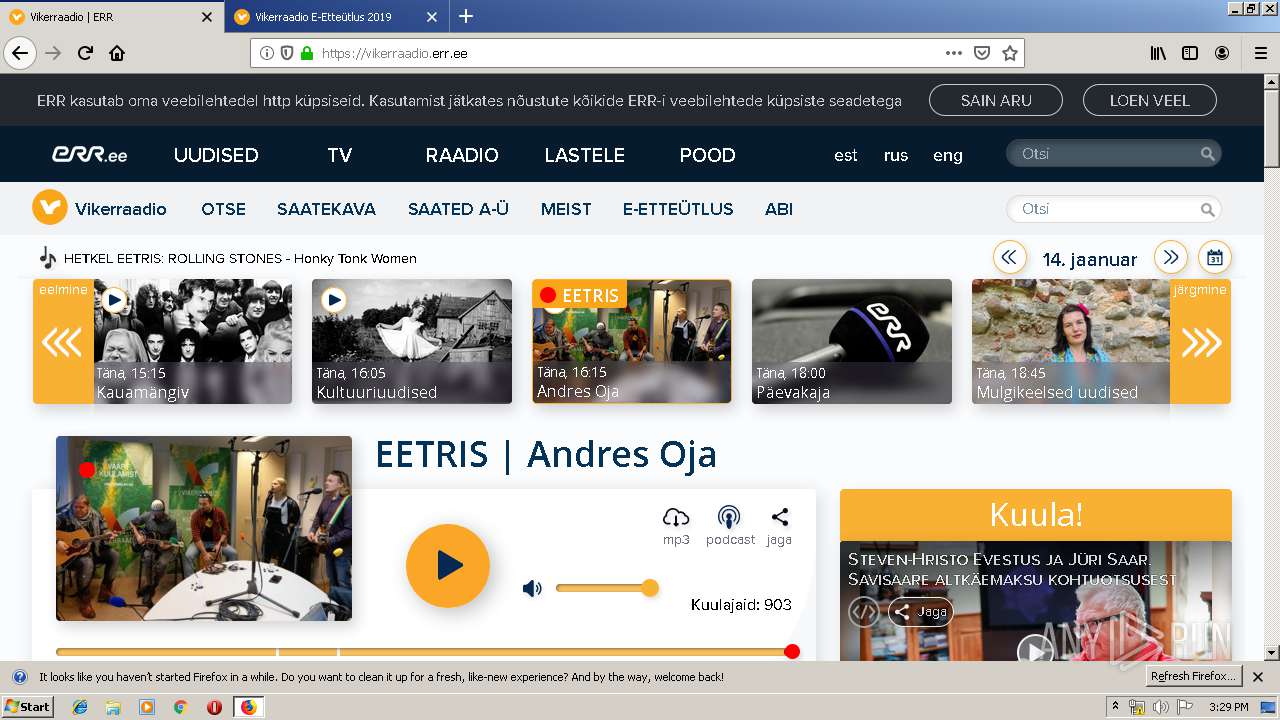Go to previous day with left chevrons
The width and height of the screenshot is (1280, 720).
click(x=1009, y=257)
